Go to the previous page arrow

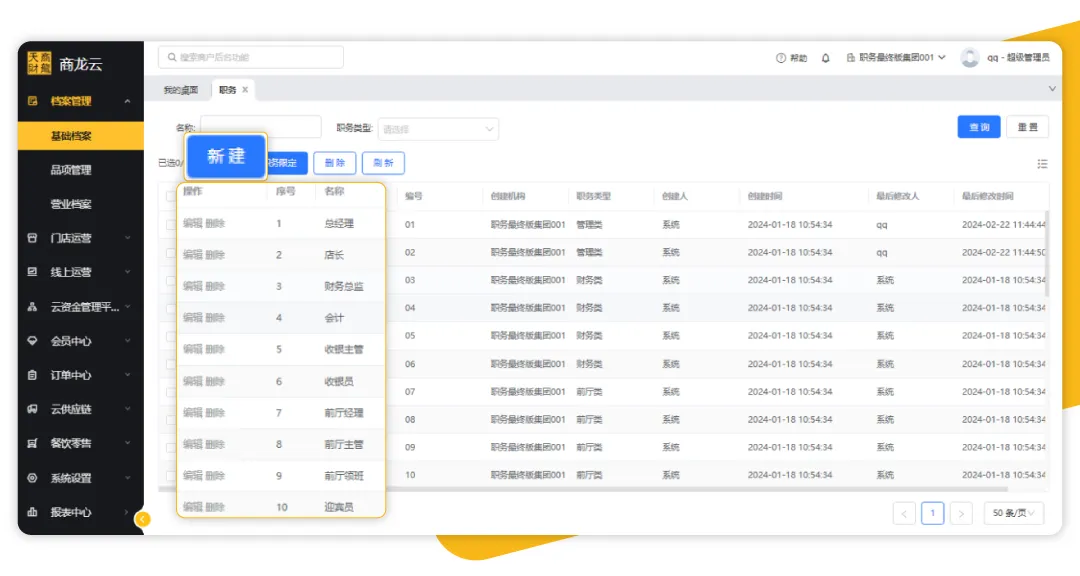coord(904,513)
